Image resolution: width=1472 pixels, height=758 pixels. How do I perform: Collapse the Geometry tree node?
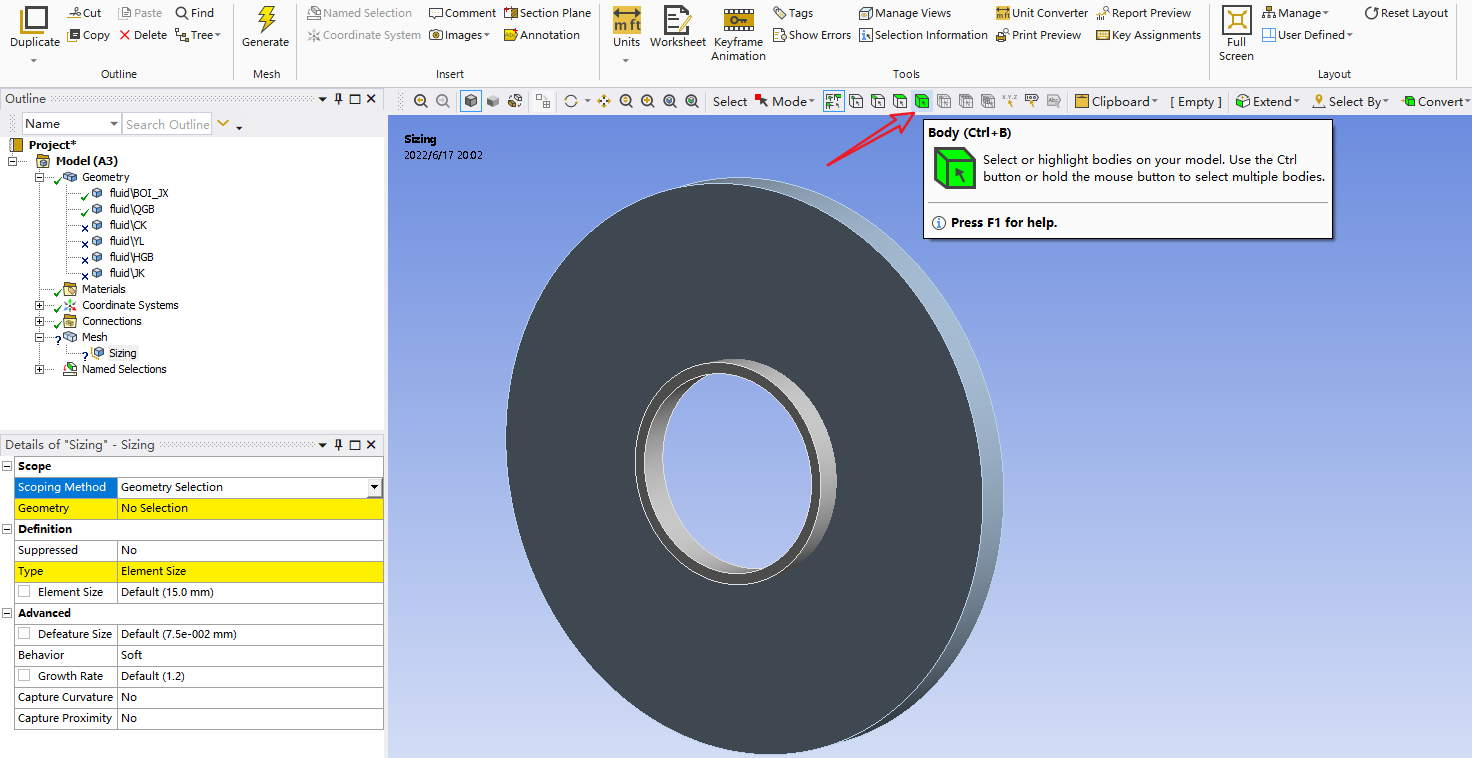(x=39, y=177)
